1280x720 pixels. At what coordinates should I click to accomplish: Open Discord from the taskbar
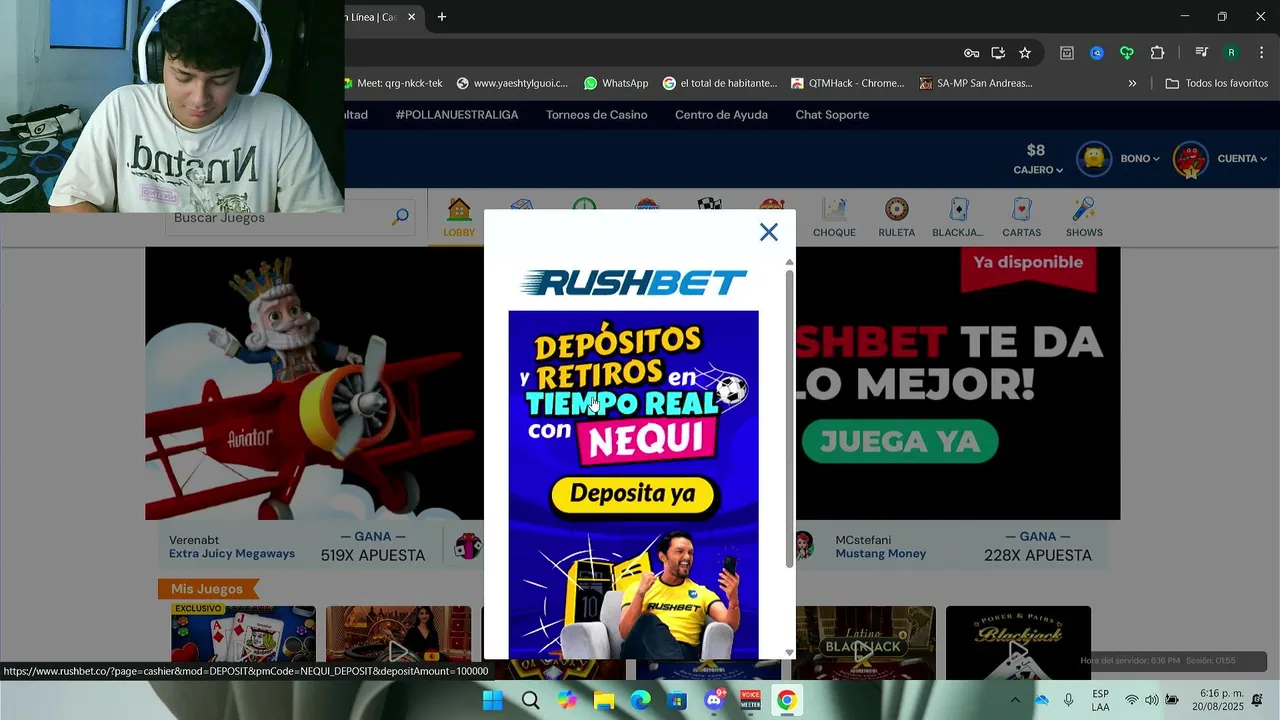714,700
